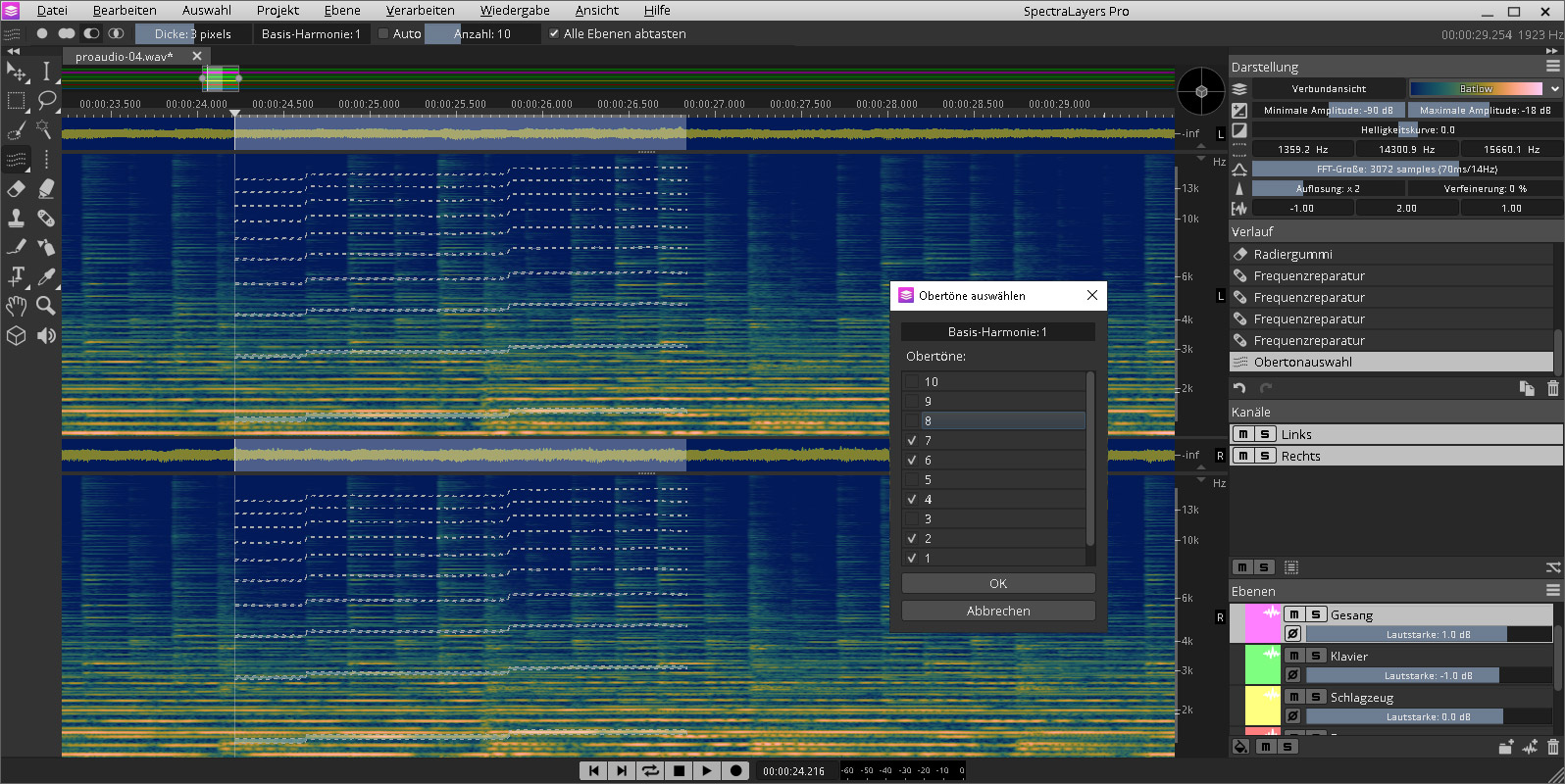
Task: Delete layer with trash icon in Ebenen
Action: pos(1552,747)
